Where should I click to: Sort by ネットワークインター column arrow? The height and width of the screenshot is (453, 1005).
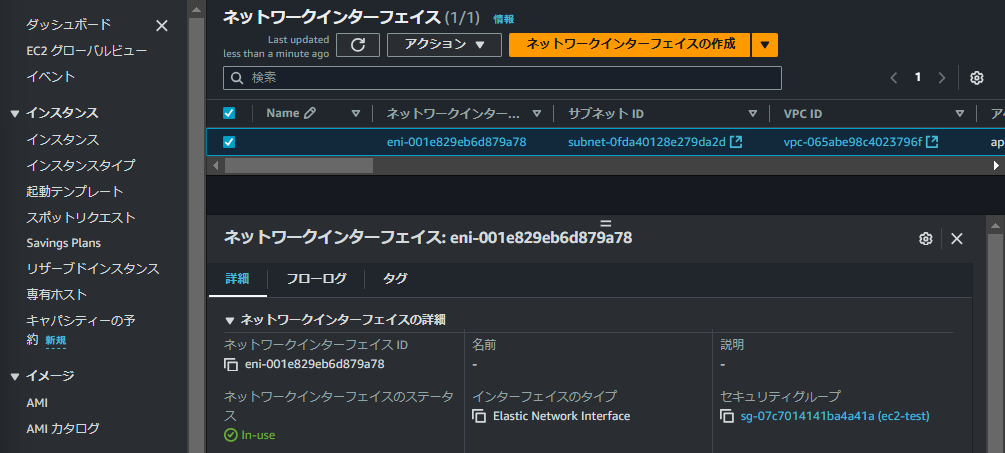pyautogui.click(x=536, y=113)
